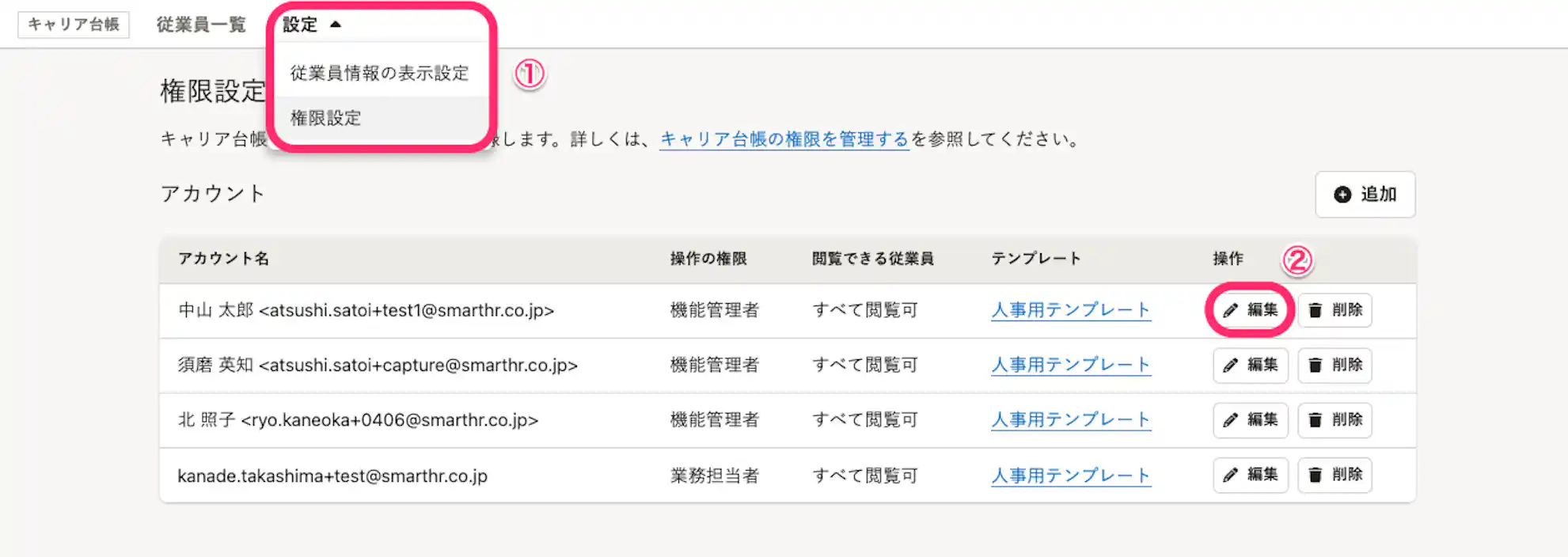Click 機能管理者 in 北 照子 row
This screenshot has width=1568, height=557.
(715, 420)
